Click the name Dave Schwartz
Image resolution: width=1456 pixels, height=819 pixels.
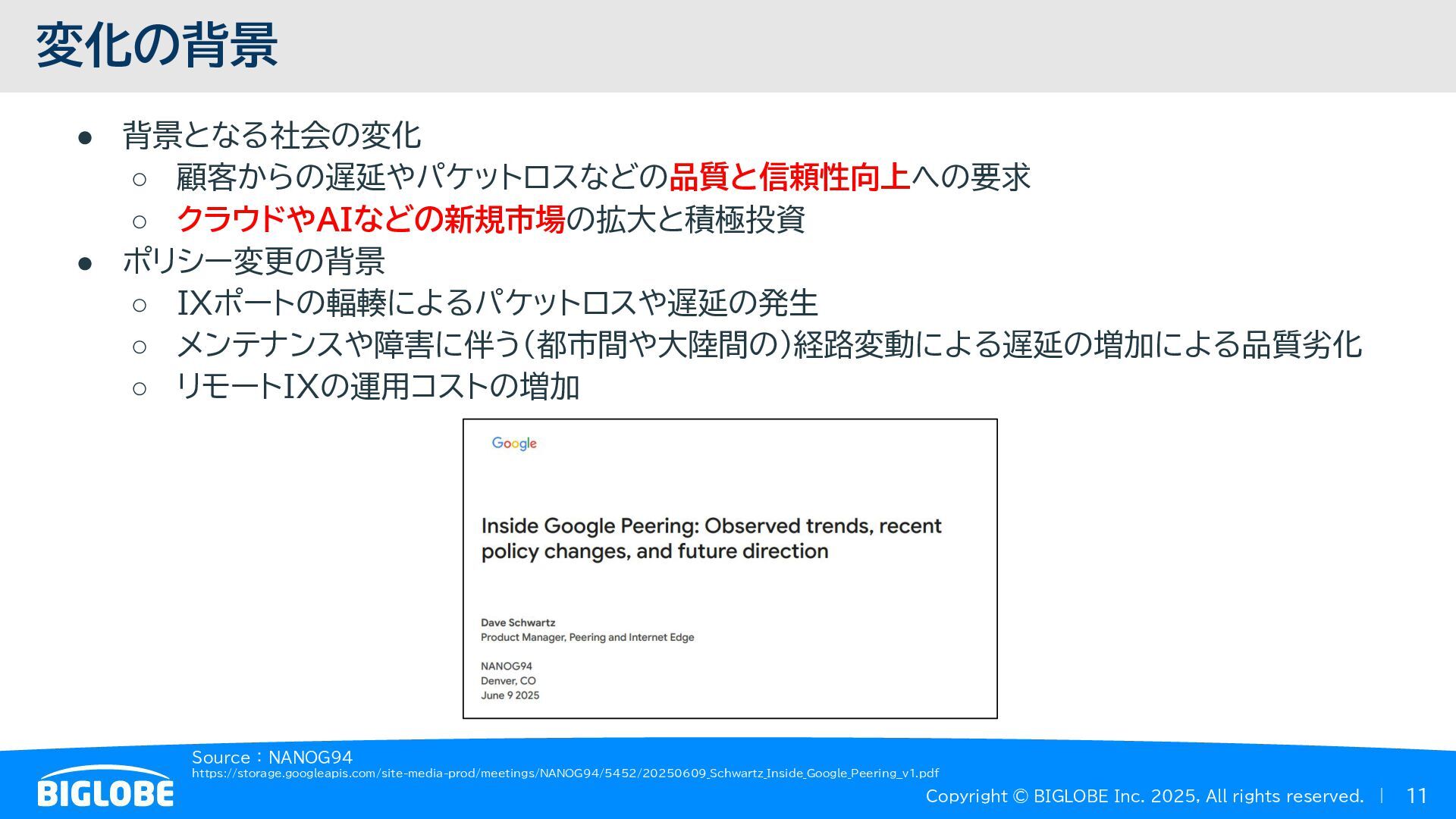518,623
